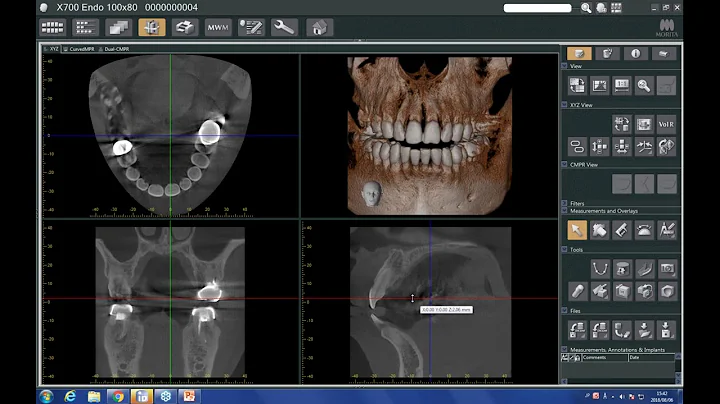
Task: Click the axes alignment icon in XYZ View
Action: click(x=644, y=147)
